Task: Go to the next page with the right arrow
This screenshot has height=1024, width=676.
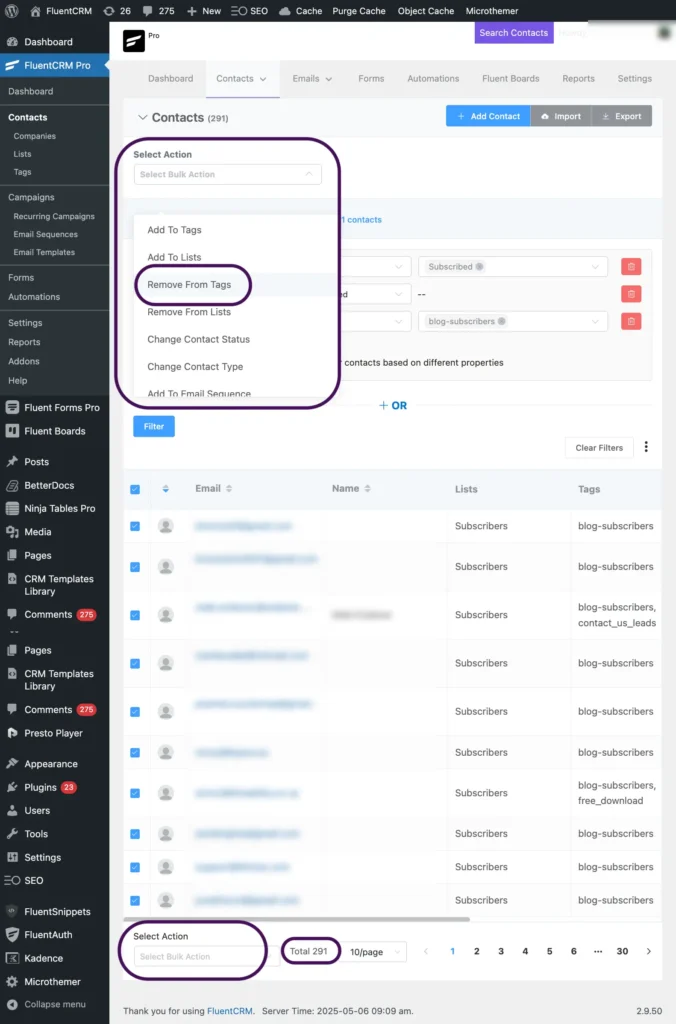Action: point(649,952)
